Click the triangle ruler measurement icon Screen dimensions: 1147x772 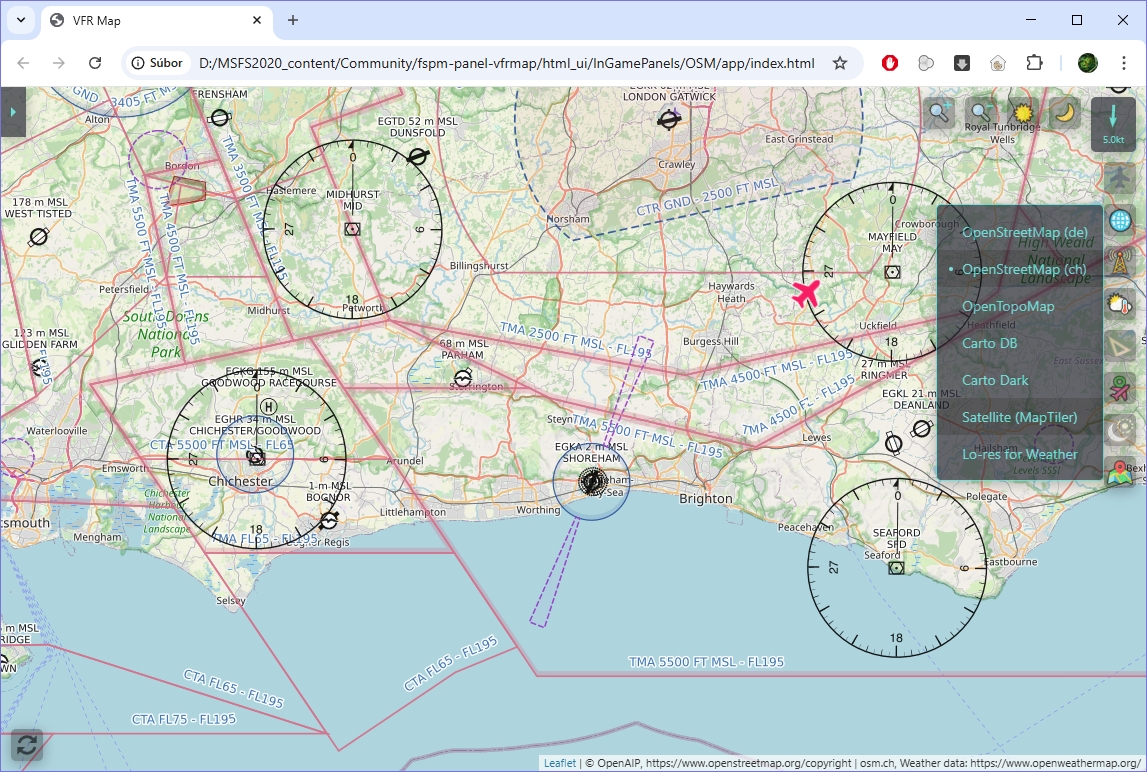pyautogui.click(x=1120, y=346)
